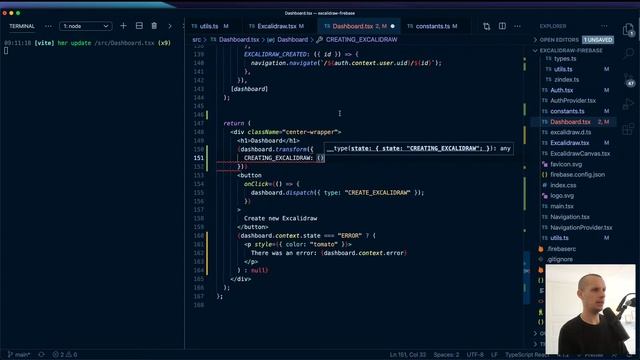Screen dimensions: 640x360
Task: Select the TERMINAL panel tab
Action: pyautogui.click(x=22, y=26)
